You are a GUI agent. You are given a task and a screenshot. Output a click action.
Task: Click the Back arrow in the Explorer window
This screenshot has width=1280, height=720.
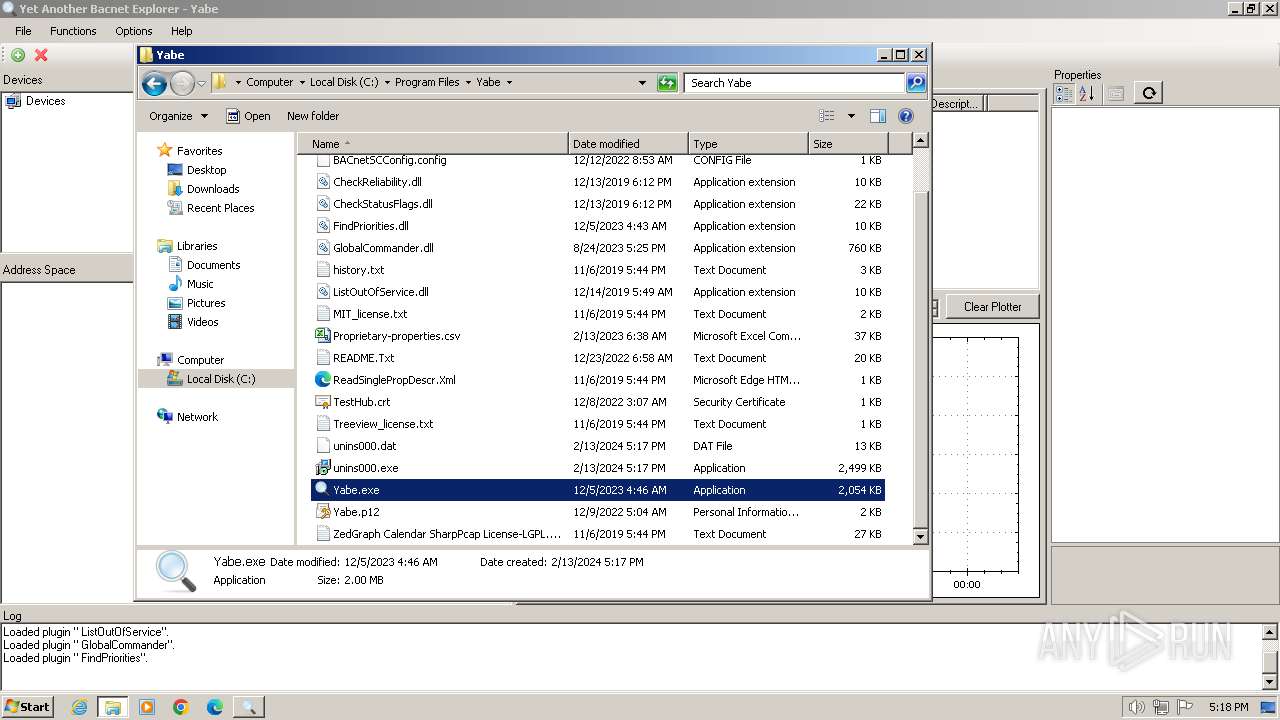pyautogui.click(x=154, y=83)
